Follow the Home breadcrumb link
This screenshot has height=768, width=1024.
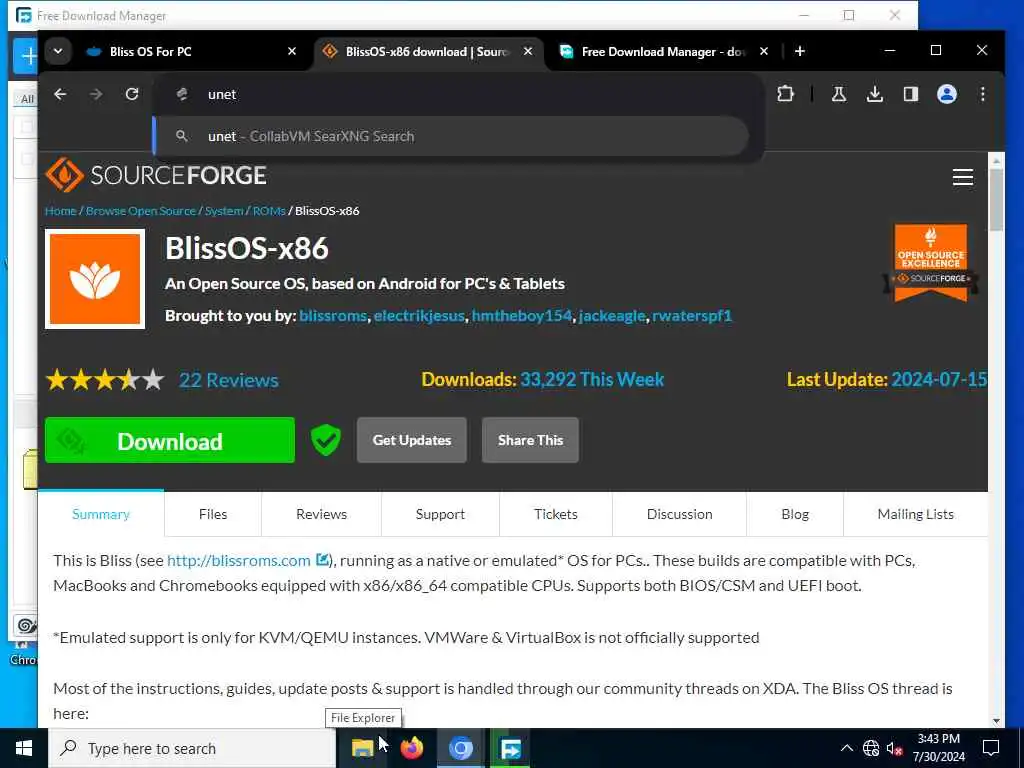61,211
